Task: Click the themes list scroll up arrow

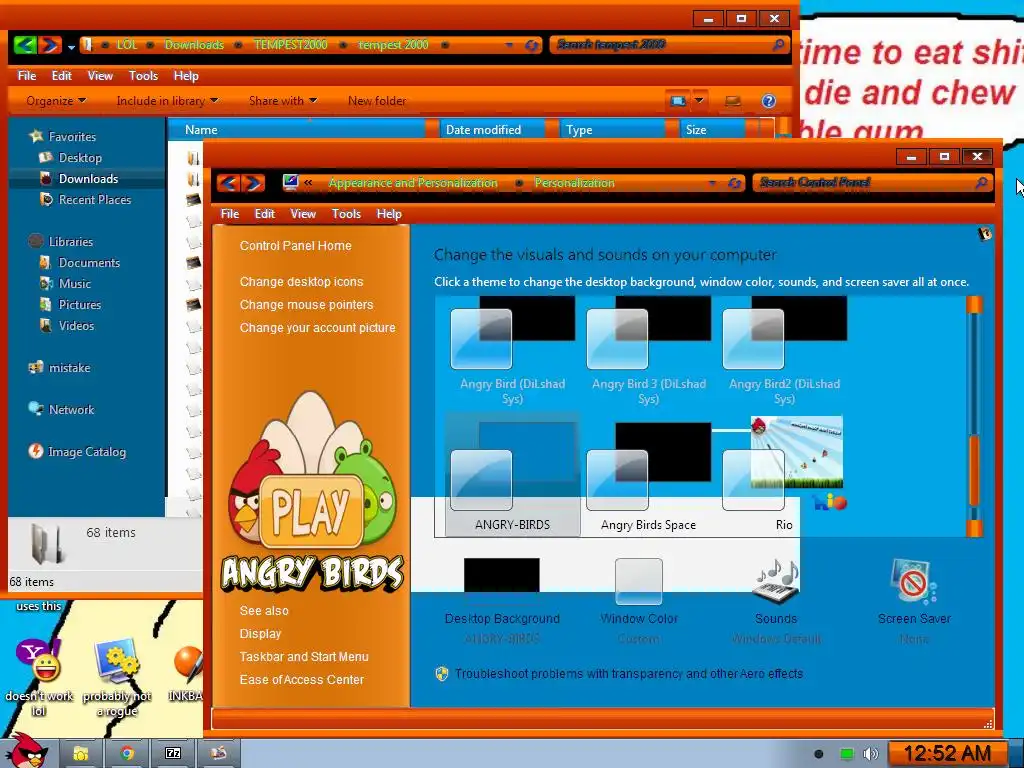Action: [x=974, y=305]
